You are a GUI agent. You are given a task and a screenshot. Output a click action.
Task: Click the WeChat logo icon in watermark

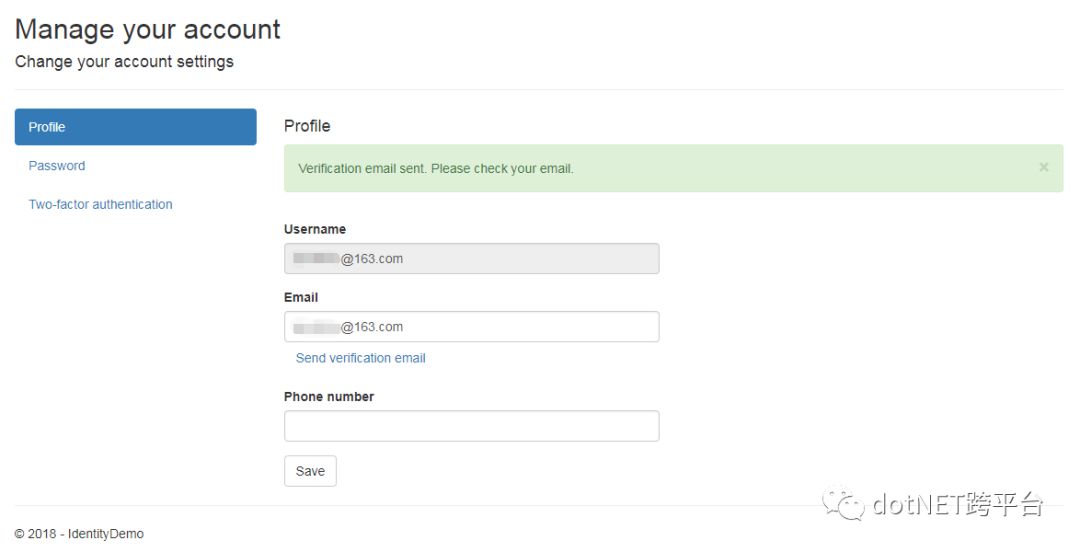tap(844, 503)
